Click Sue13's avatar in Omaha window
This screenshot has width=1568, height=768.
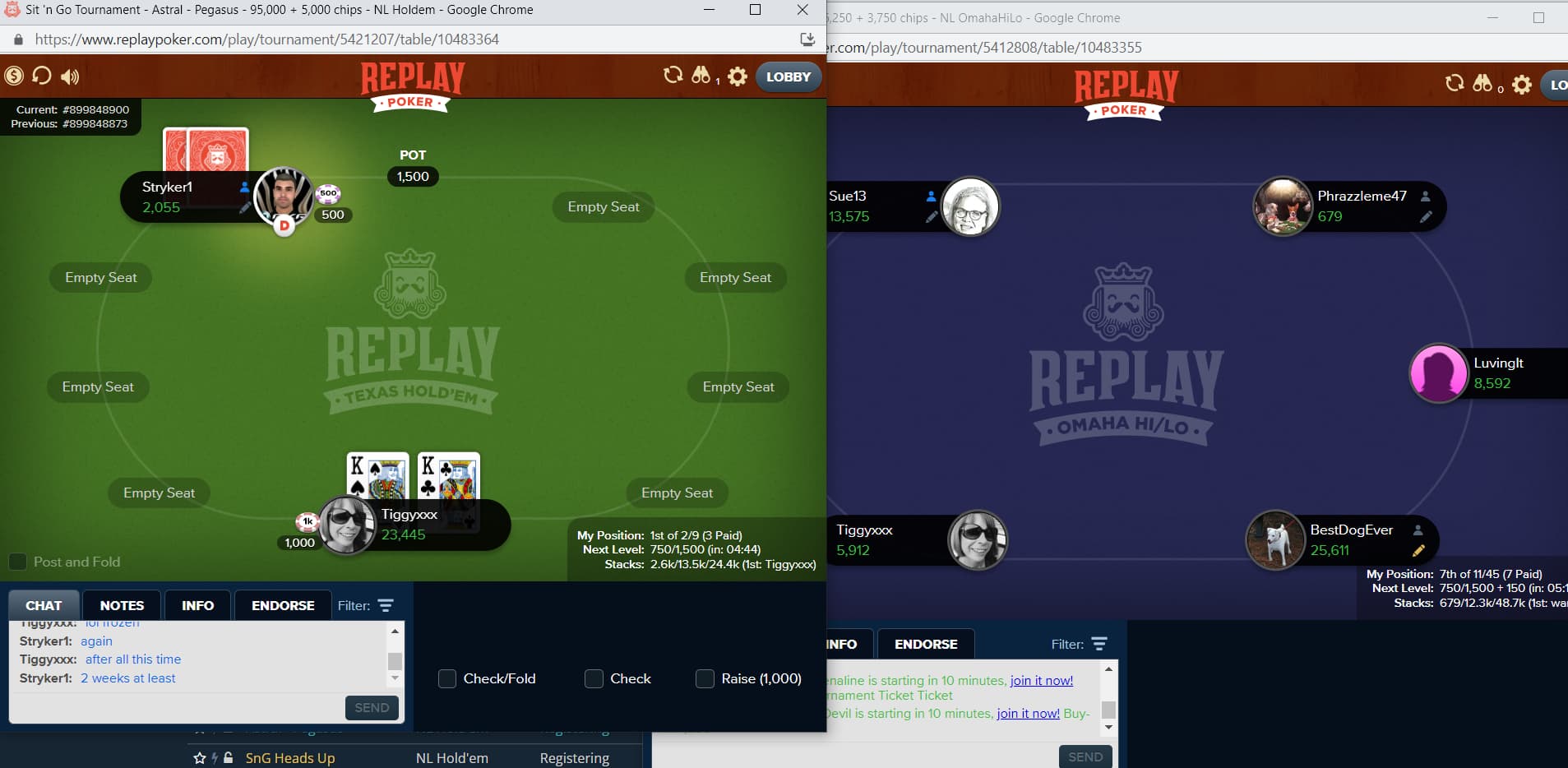[970, 206]
